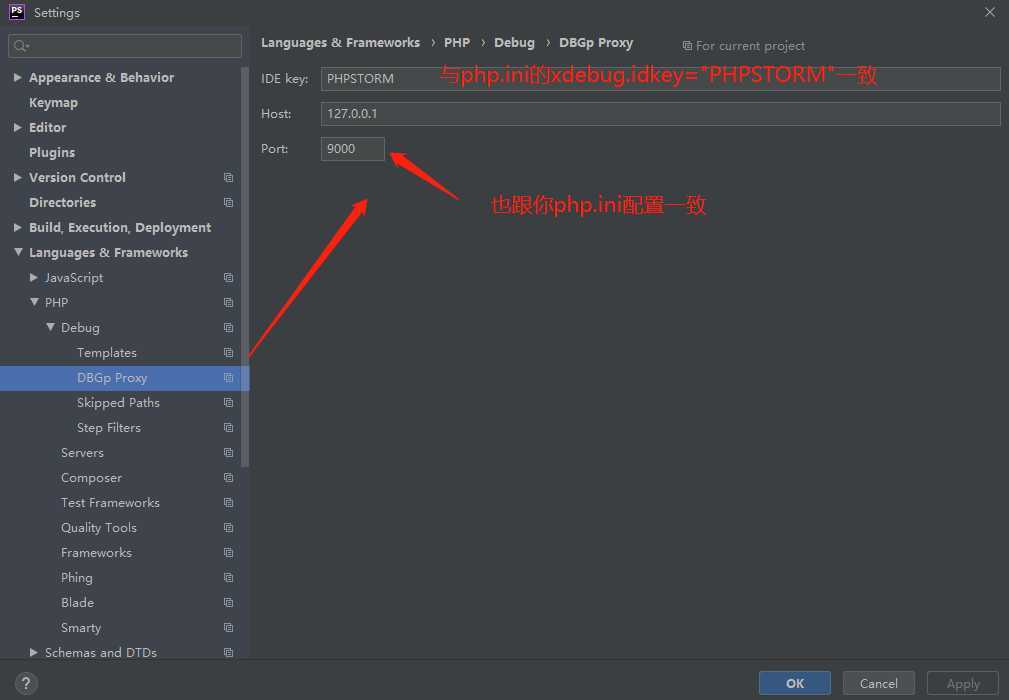Click the project-level icon beside Blade
The height and width of the screenshot is (700, 1009).
228,603
